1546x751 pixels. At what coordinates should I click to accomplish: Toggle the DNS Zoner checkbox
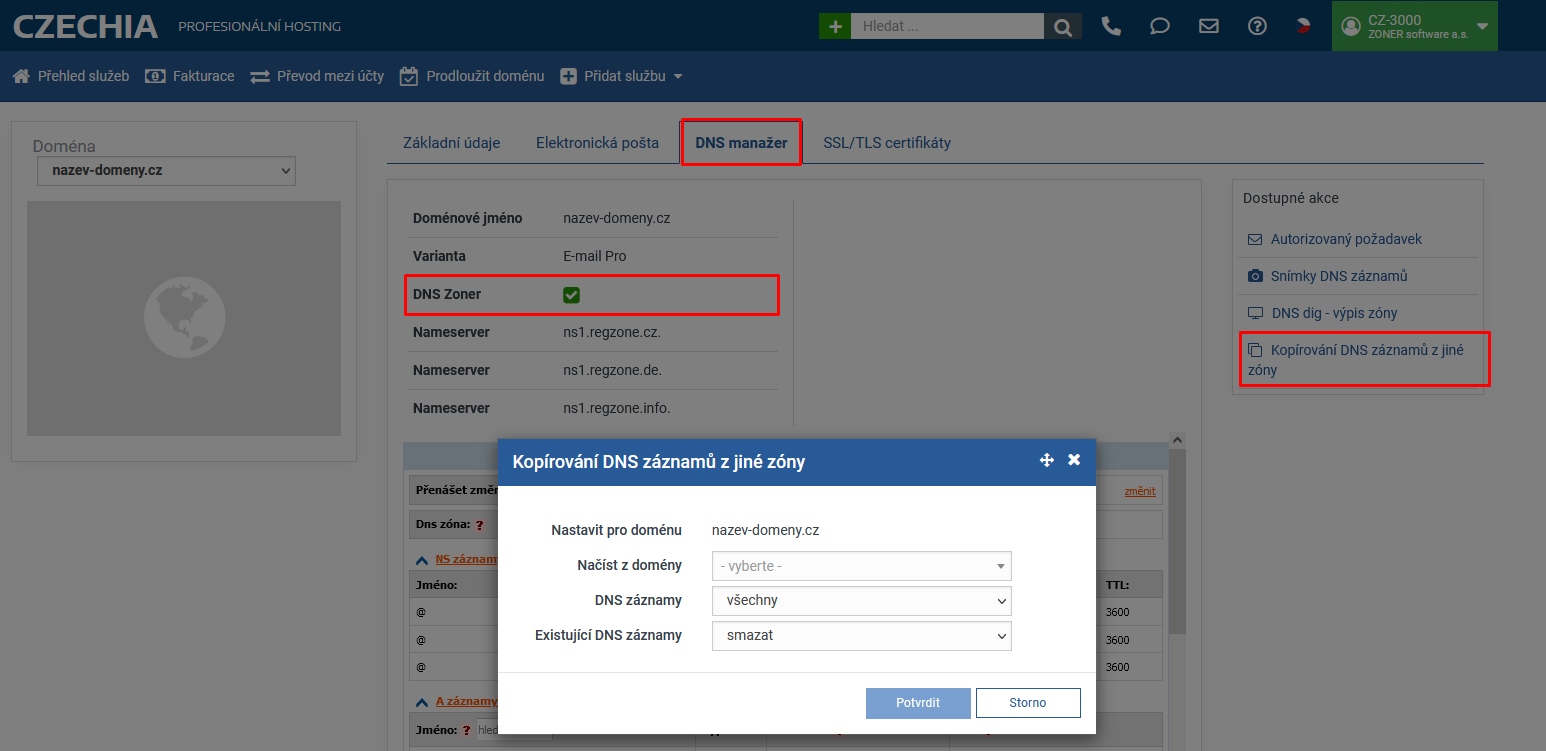[x=572, y=295]
